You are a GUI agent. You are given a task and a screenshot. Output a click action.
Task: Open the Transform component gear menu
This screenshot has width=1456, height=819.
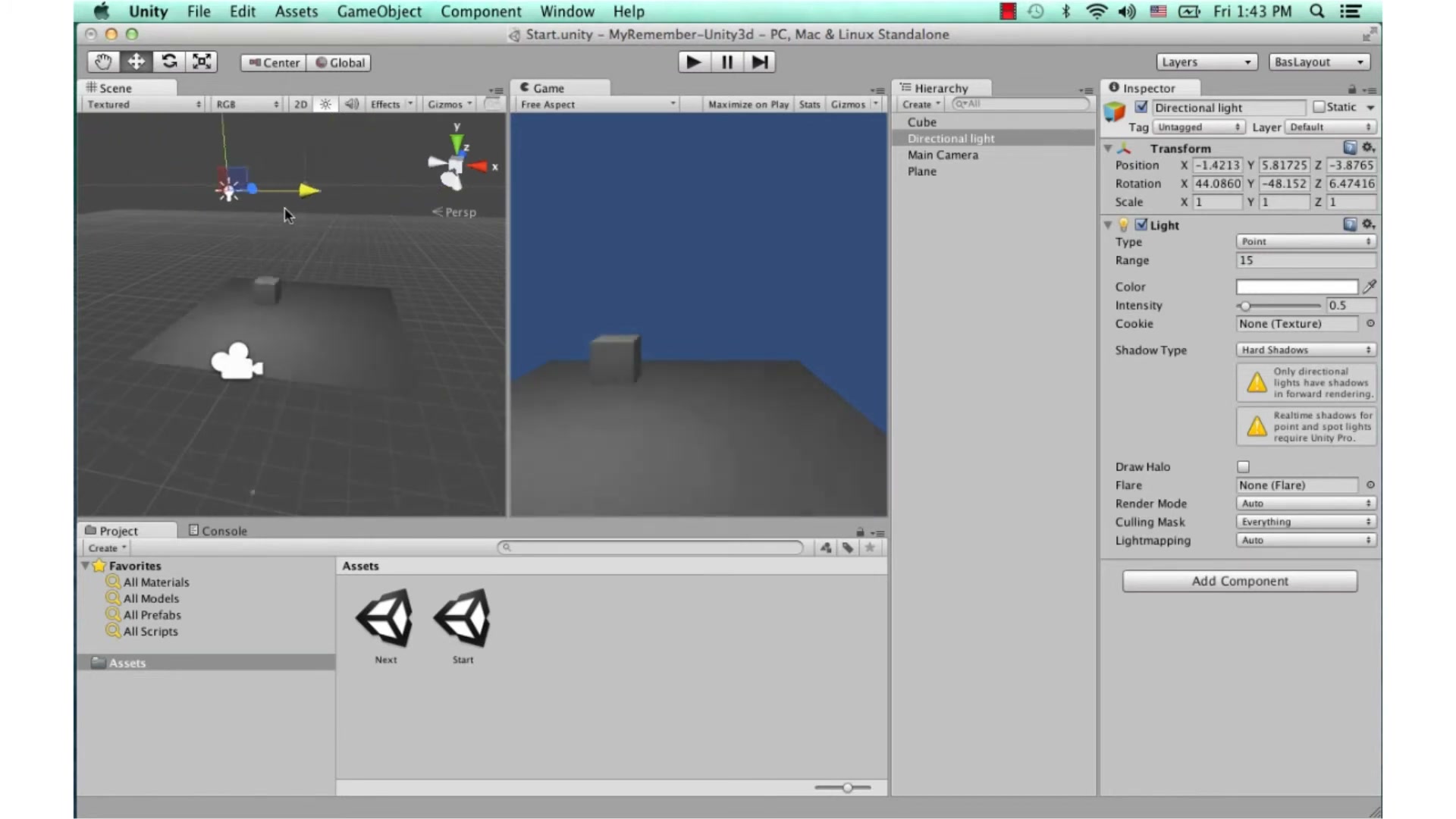tap(1368, 148)
